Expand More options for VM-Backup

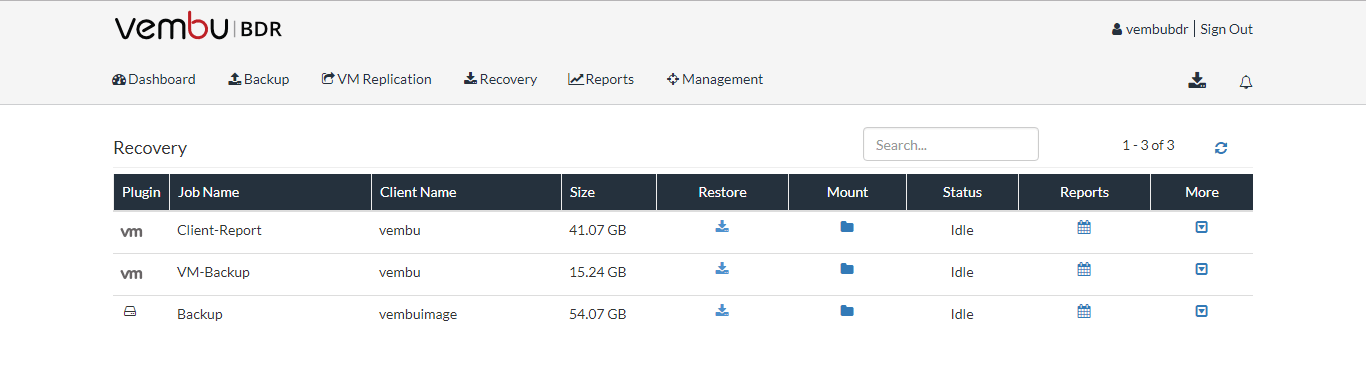[x=1202, y=269]
